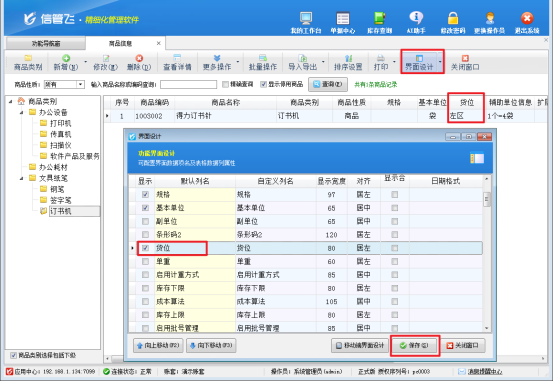Screen dimensions: 553x381
Task: Select 打印机 in the category tree
Action: [60, 123]
